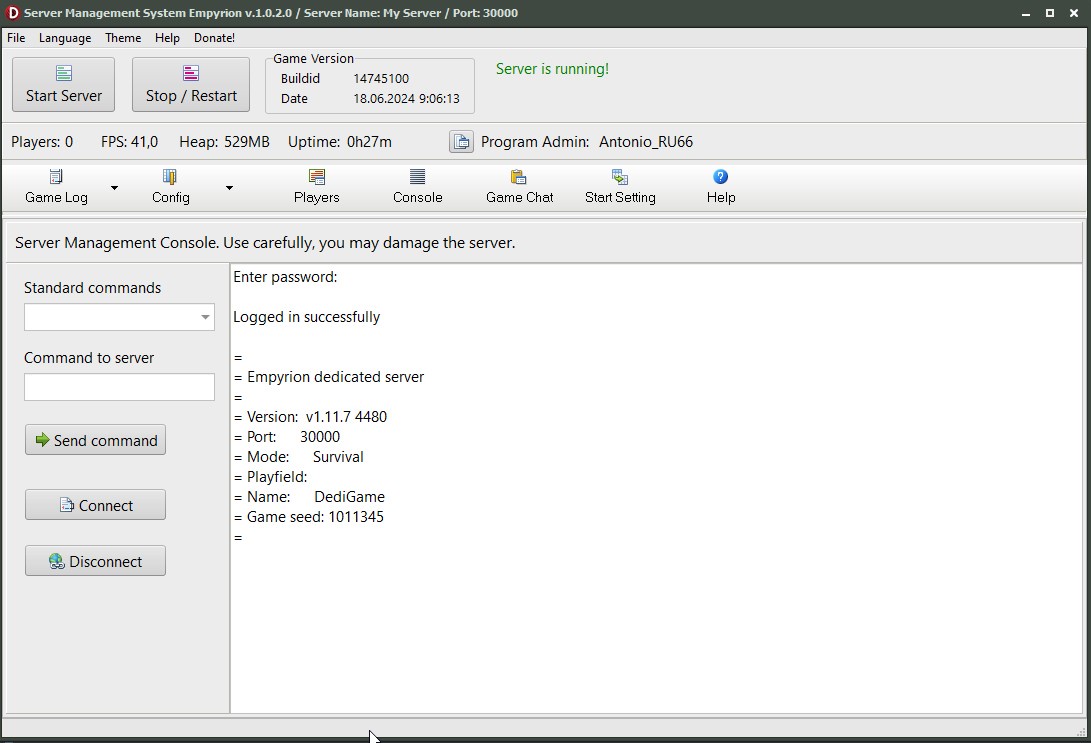Click the 'Port: 30000' console line
Image resolution: width=1091 pixels, height=743 pixels.
[287, 437]
